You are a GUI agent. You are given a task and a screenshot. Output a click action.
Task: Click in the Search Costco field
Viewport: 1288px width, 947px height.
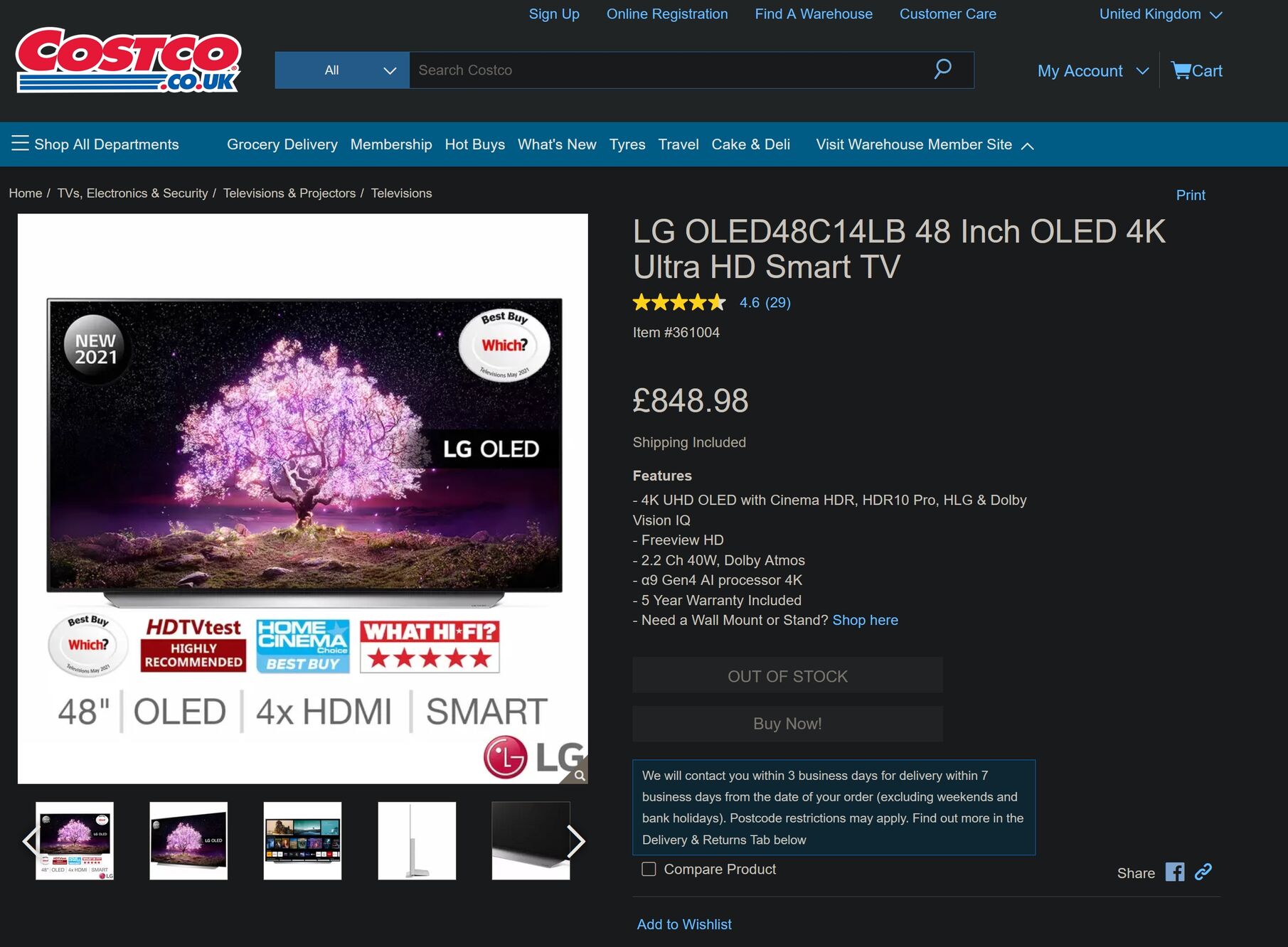pyautogui.click(x=669, y=70)
